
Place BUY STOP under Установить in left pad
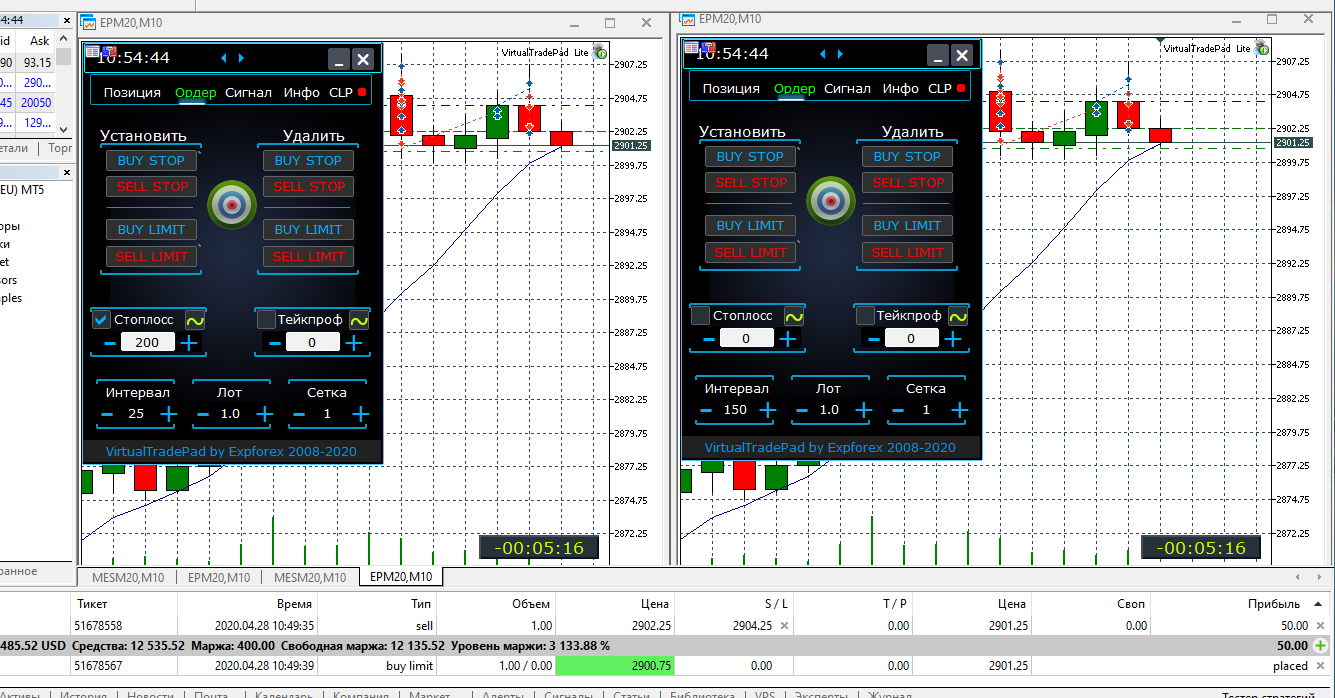point(152,160)
